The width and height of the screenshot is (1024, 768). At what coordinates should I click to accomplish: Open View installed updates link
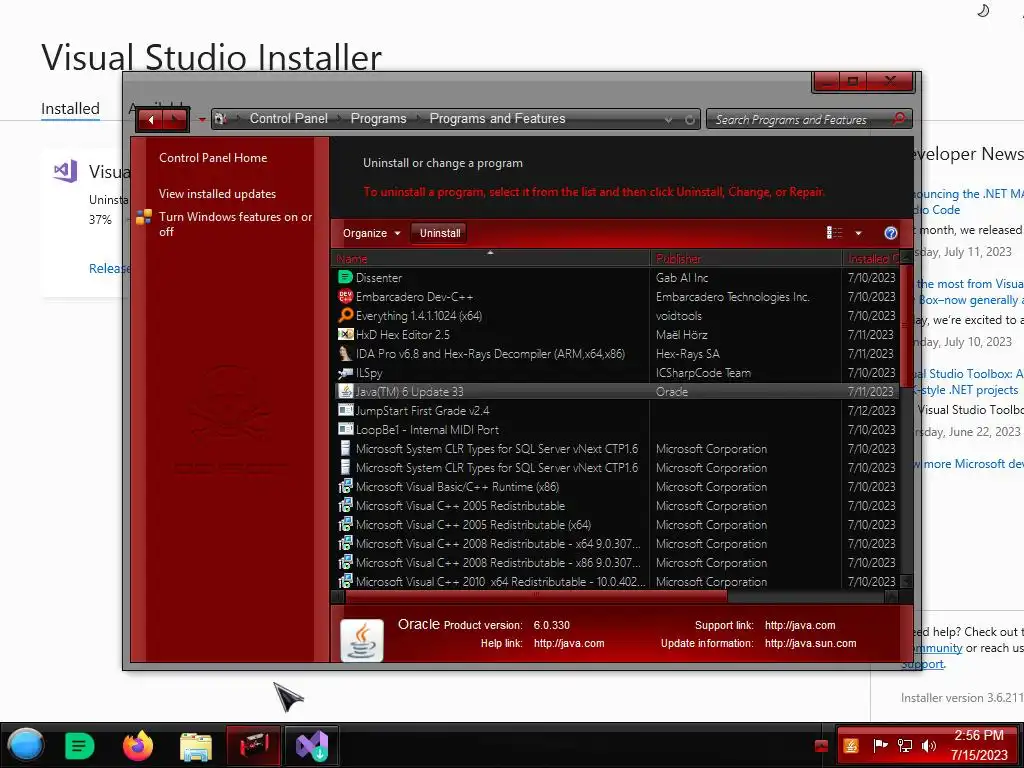tap(217, 194)
